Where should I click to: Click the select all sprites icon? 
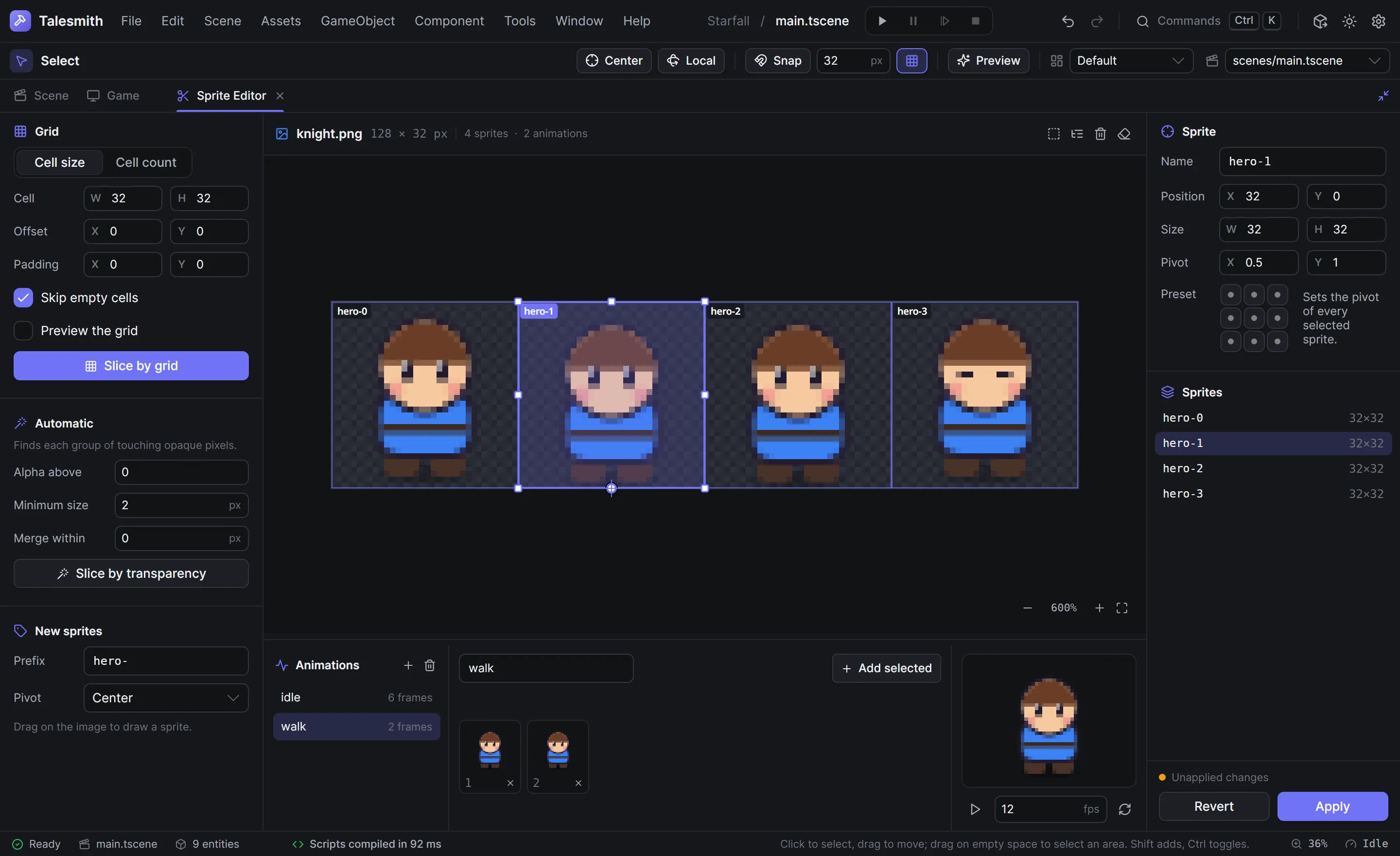1054,134
